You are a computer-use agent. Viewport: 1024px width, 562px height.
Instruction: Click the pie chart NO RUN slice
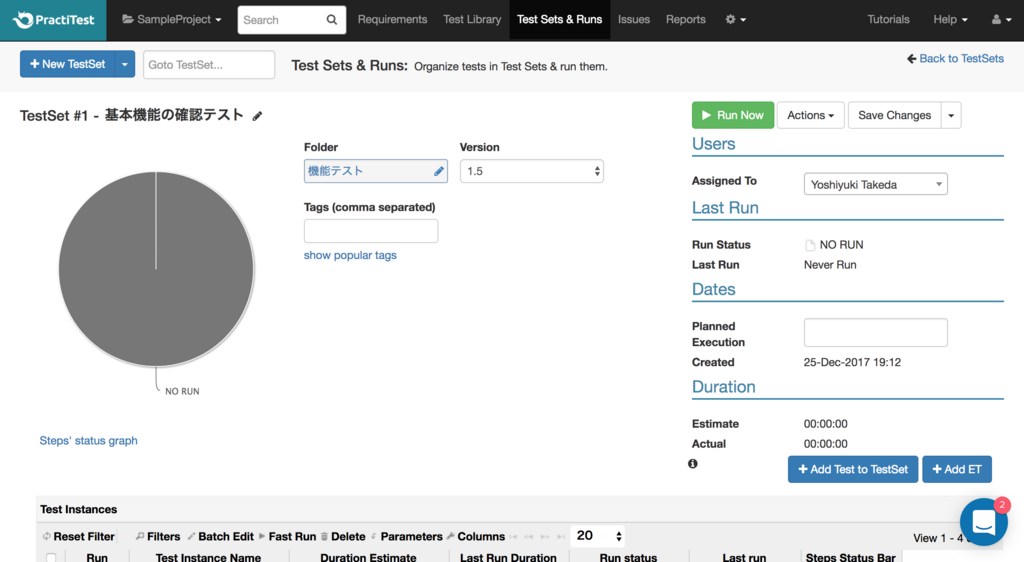click(156, 269)
